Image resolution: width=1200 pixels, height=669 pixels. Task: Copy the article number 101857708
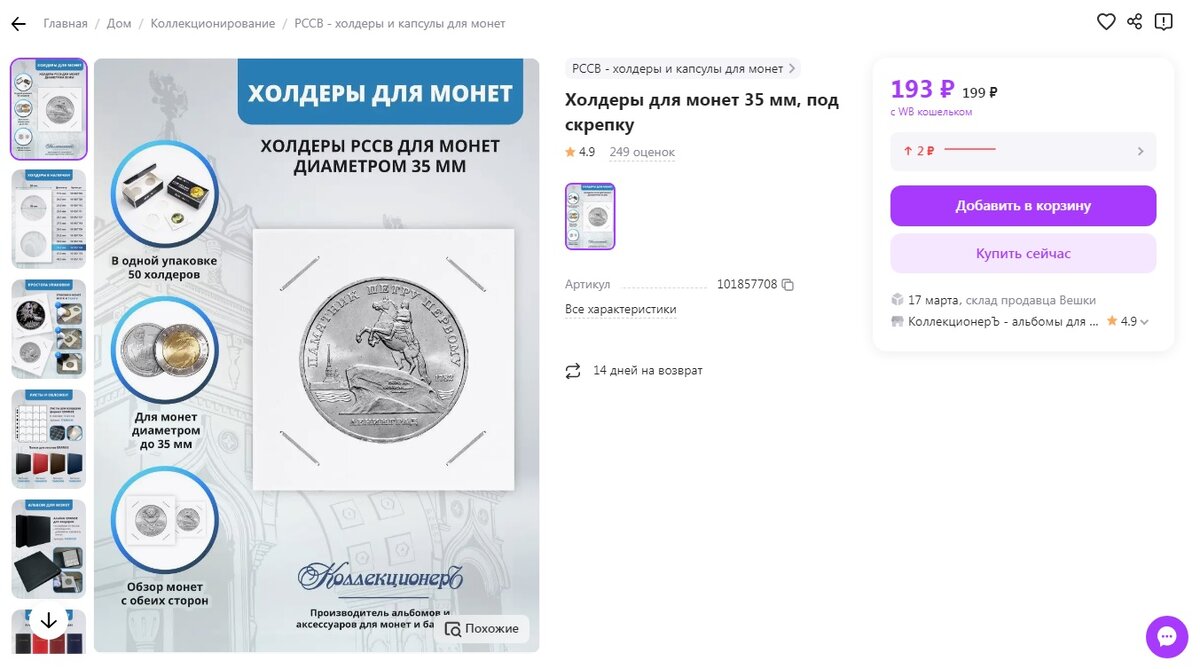(787, 284)
